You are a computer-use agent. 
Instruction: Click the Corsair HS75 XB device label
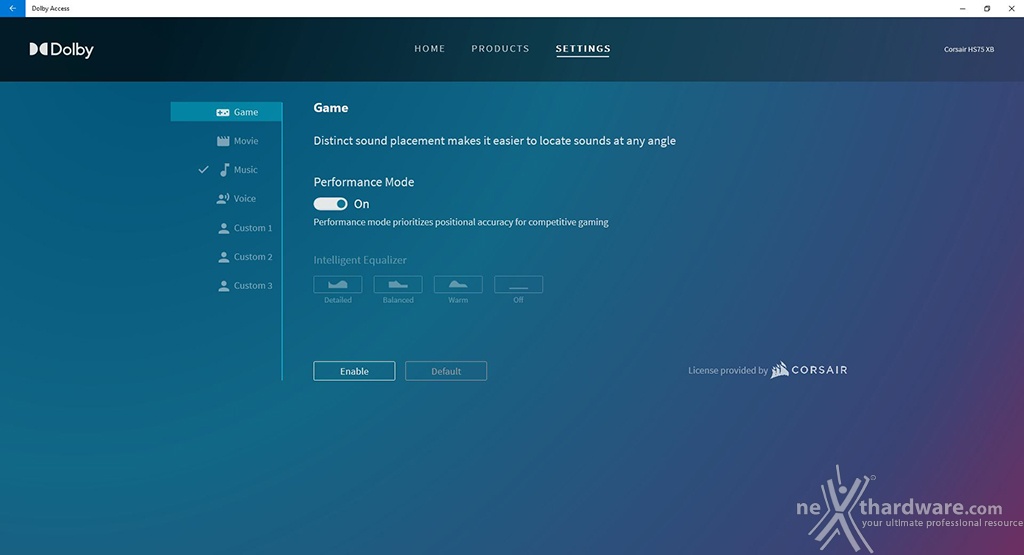[x=968, y=50]
